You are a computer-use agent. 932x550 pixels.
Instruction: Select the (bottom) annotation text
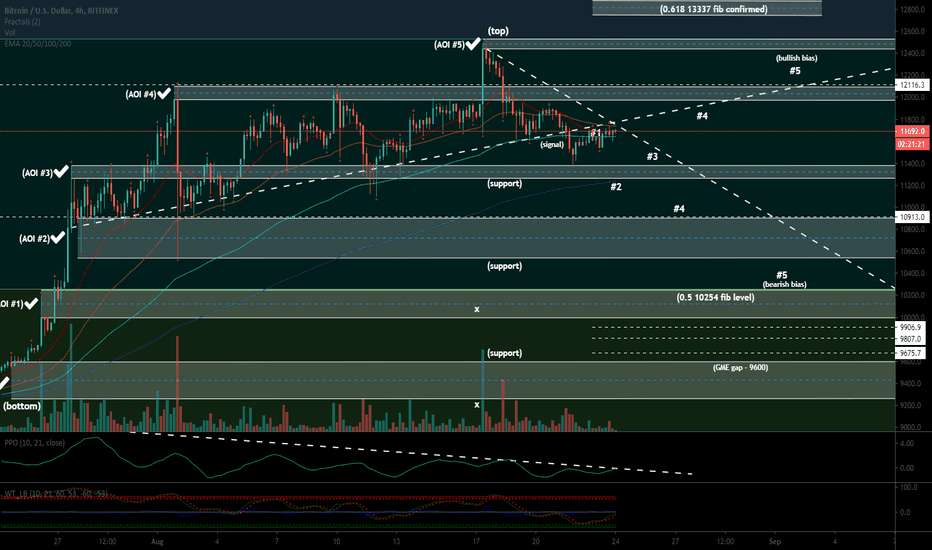pyautogui.click(x=22, y=406)
